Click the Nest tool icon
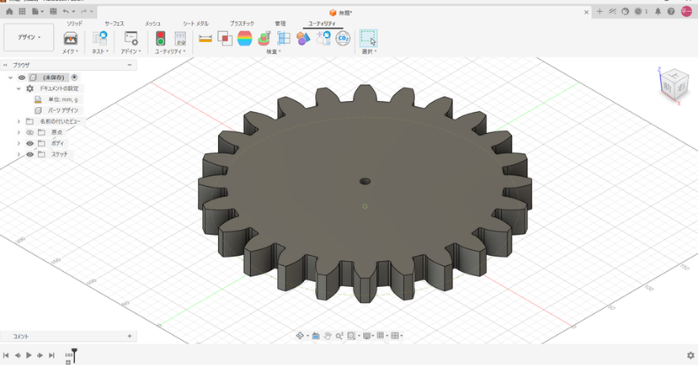Image resolution: width=698 pixels, height=365 pixels. (100, 38)
